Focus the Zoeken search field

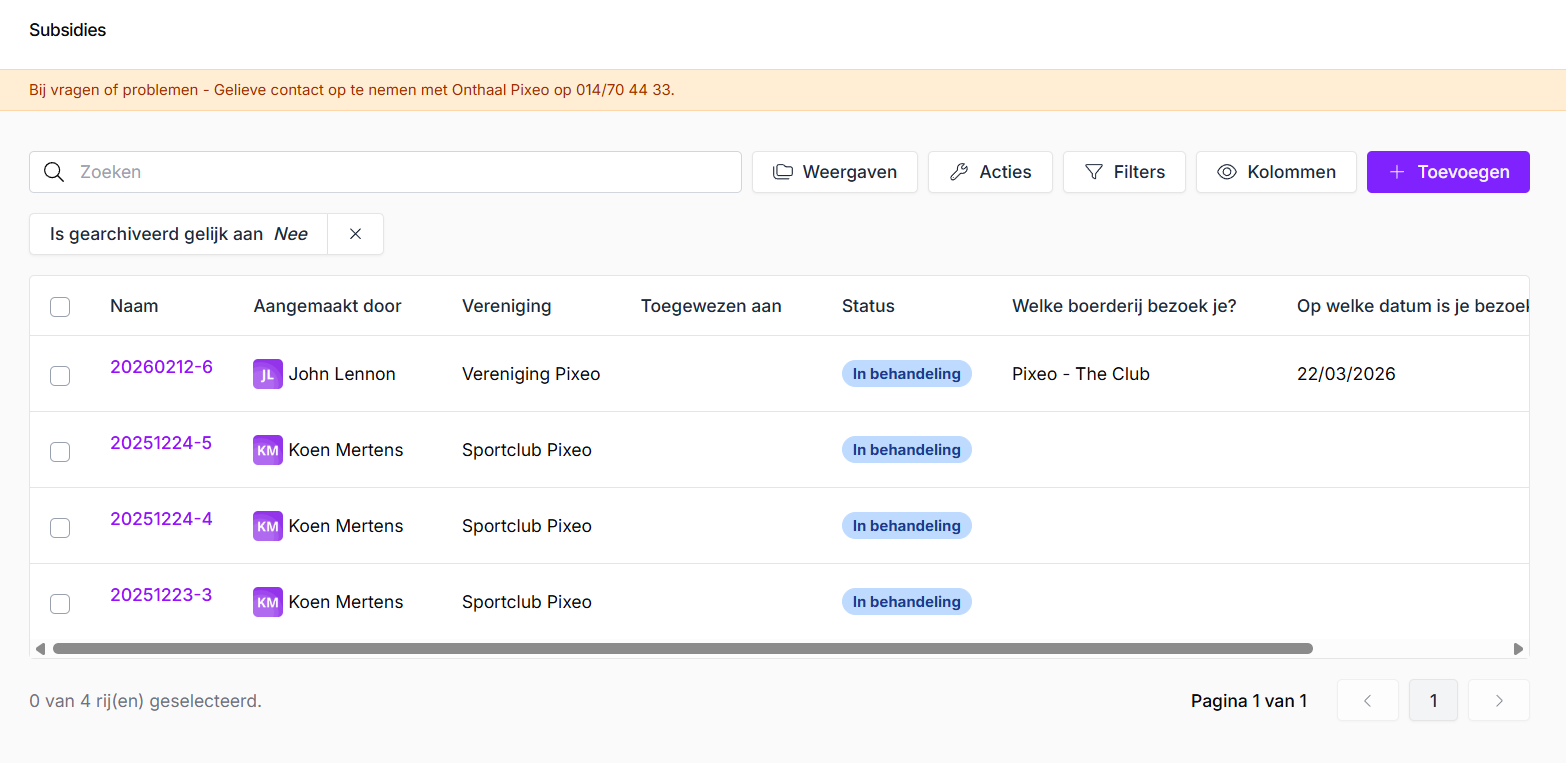click(x=400, y=172)
